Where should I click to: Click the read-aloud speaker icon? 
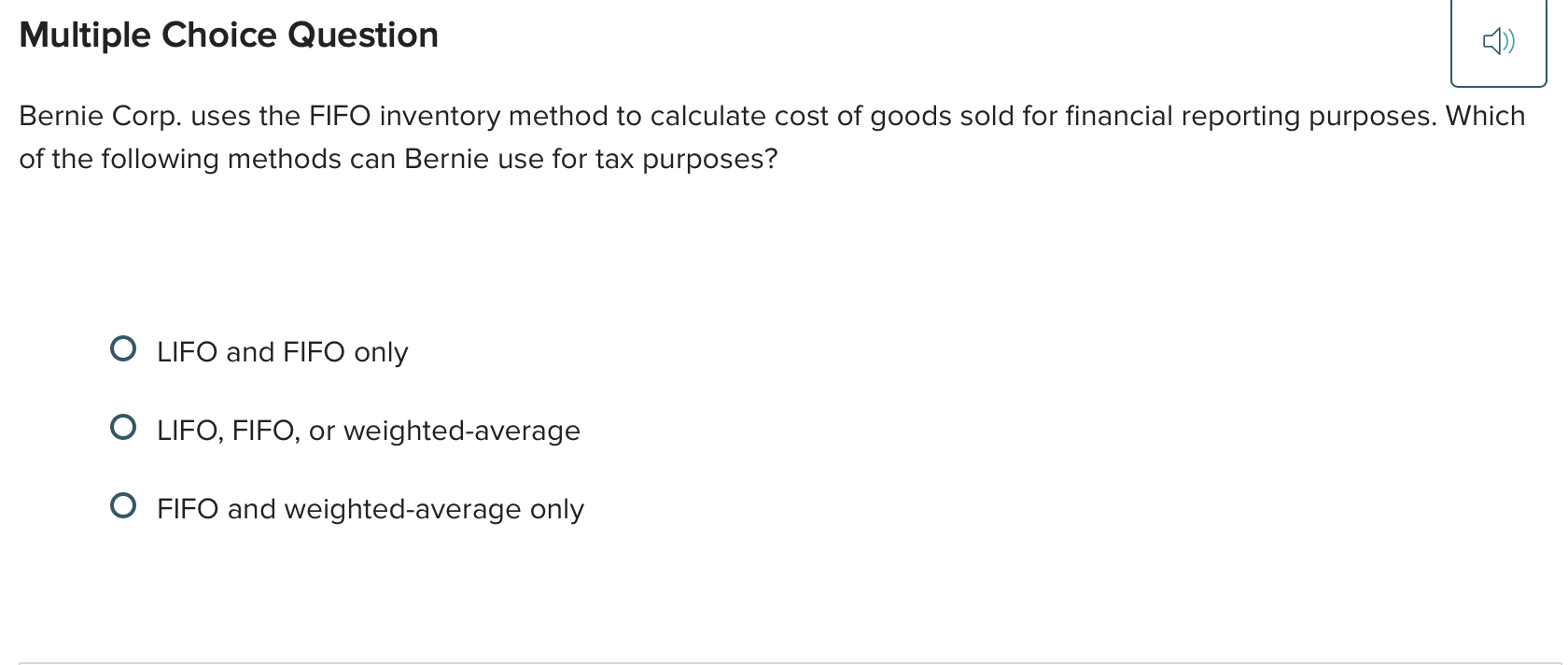tap(1498, 41)
